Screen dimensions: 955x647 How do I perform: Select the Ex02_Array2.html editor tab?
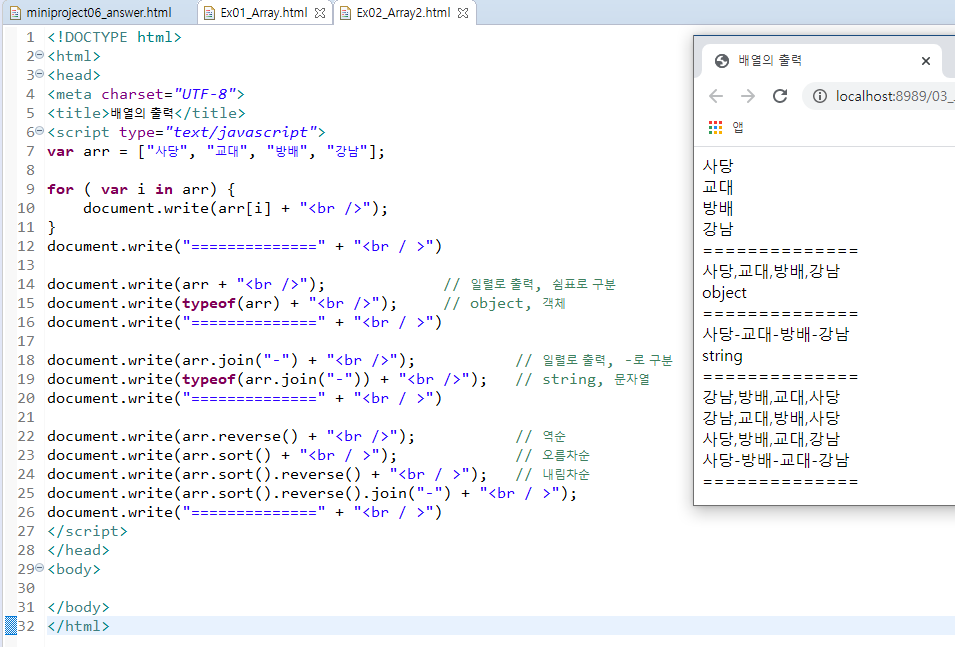click(x=404, y=13)
